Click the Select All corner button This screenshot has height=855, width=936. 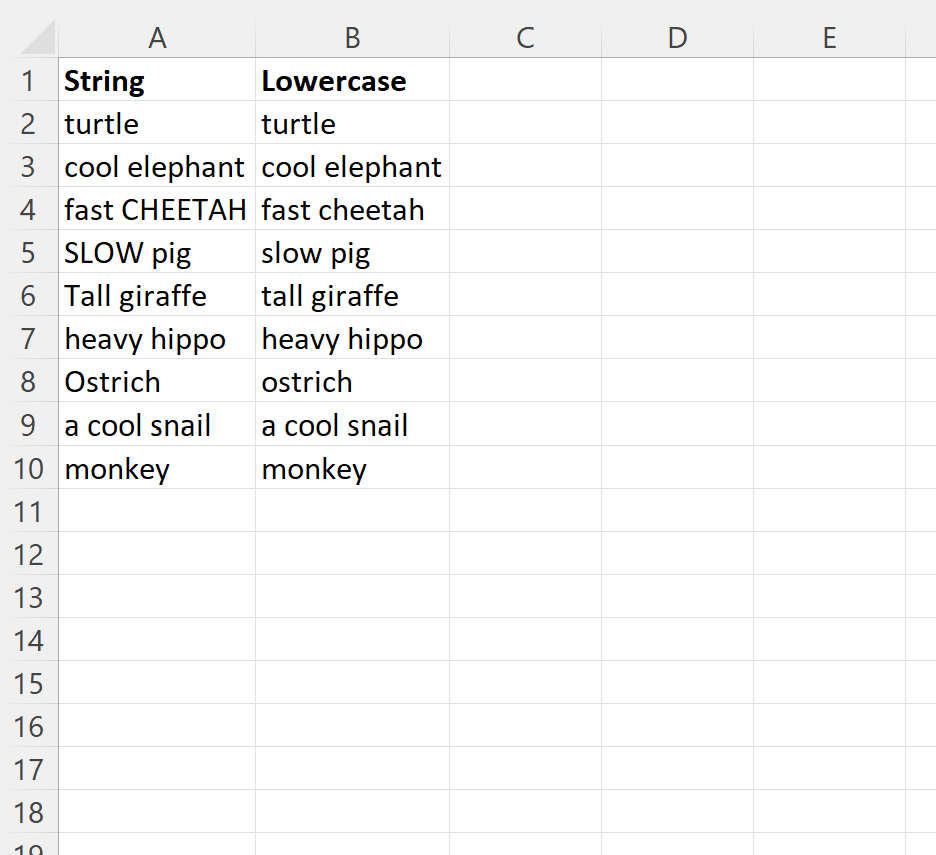29,38
